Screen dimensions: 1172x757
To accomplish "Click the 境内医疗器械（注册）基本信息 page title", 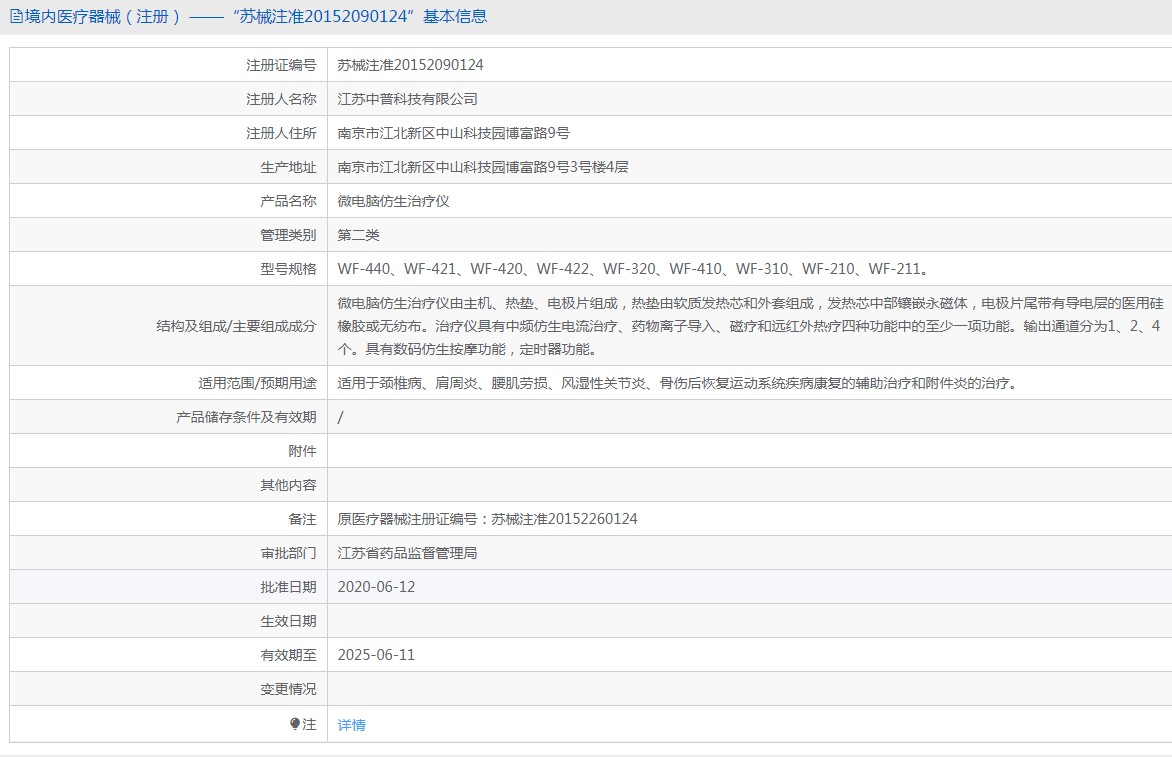I will [x=256, y=16].
